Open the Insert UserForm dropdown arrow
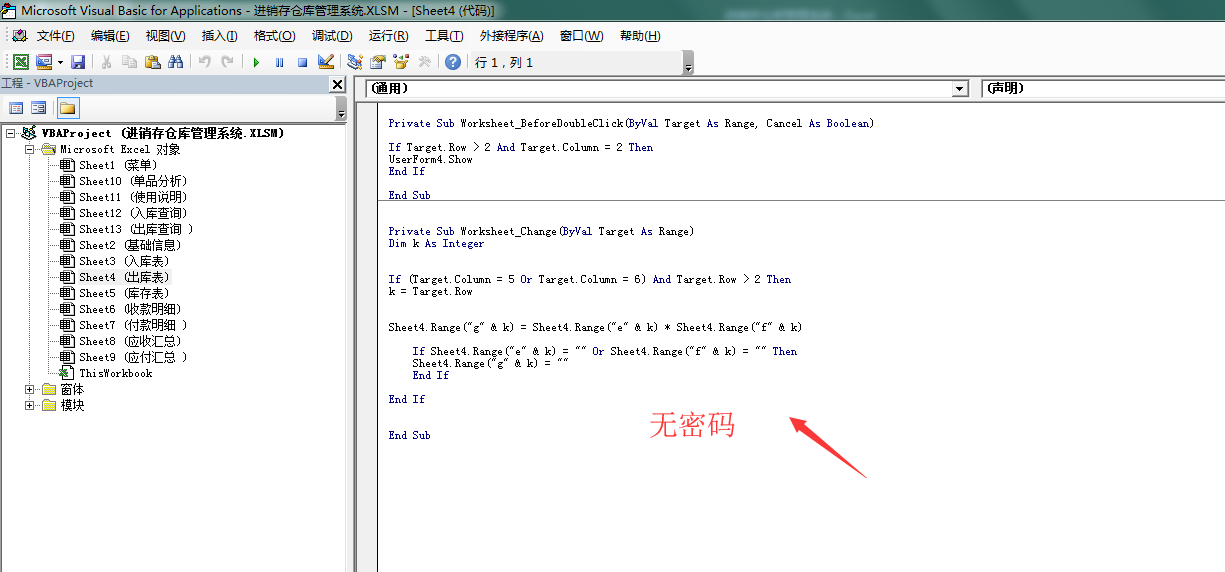Image resolution: width=1225 pixels, height=572 pixels. [x=59, y=62]
